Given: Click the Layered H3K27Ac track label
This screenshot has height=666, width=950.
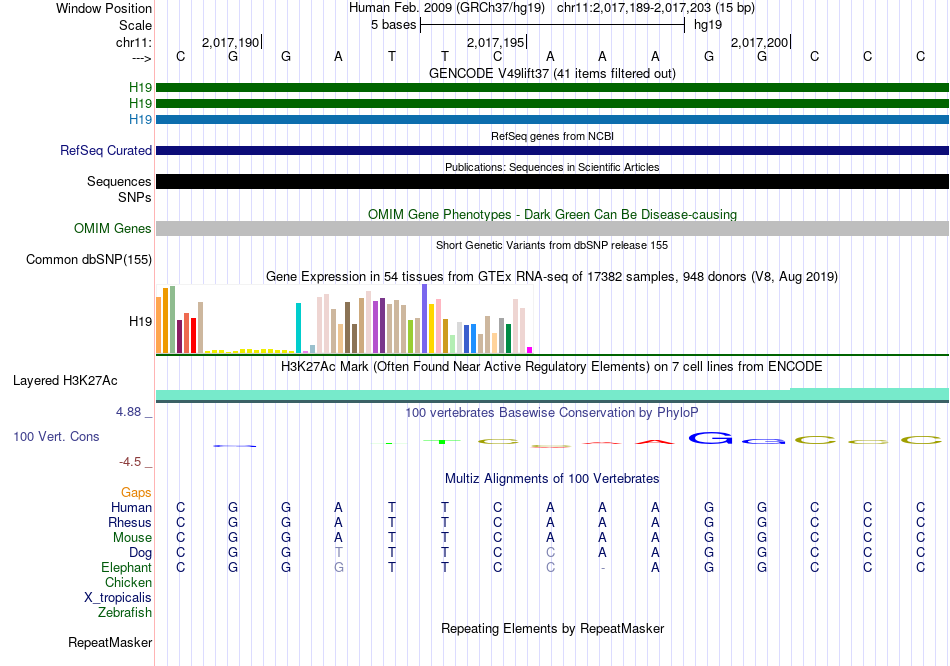Looking at the screenshot, I should point(65,381).
